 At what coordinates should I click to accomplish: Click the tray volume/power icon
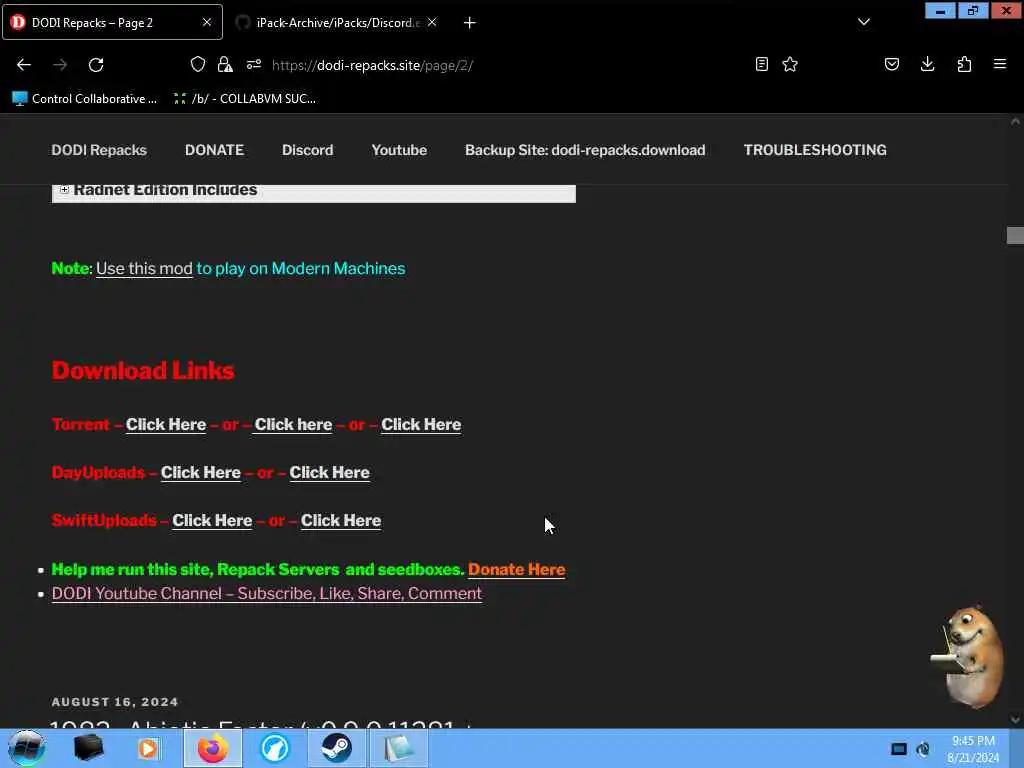[x=923, y=749]
